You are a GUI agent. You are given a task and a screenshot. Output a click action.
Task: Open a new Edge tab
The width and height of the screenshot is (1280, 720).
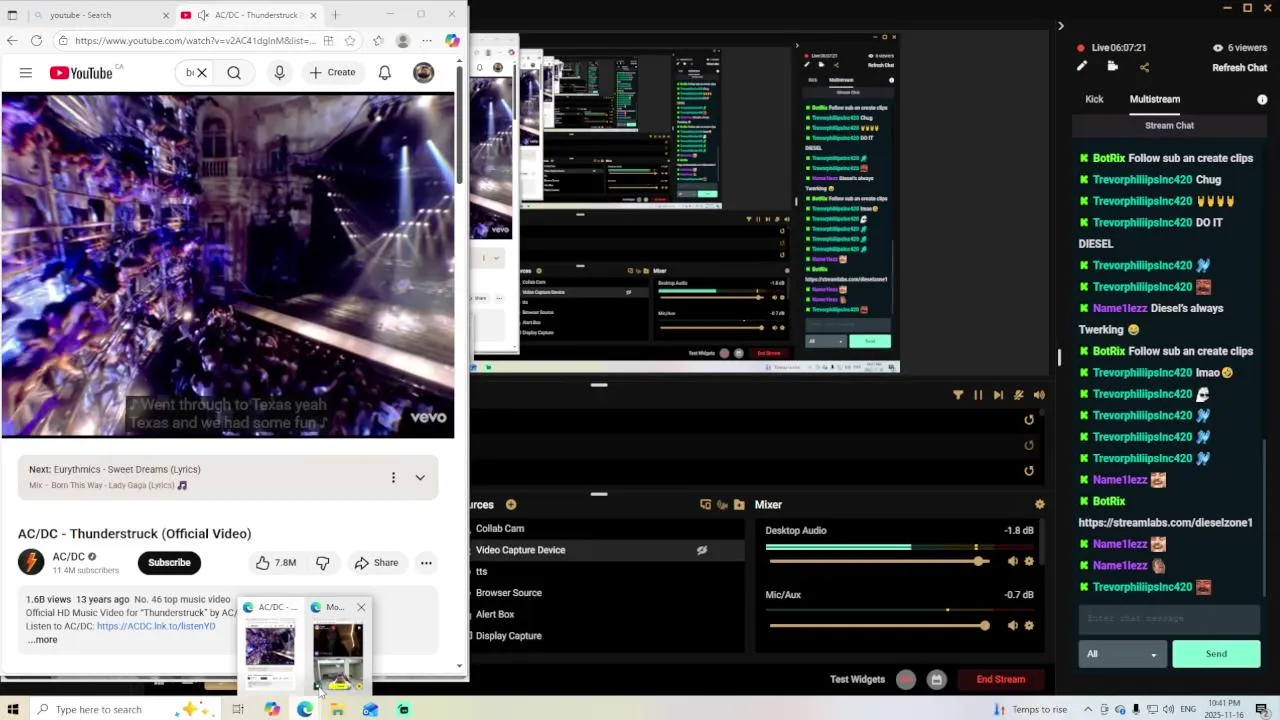coord(335,15)
